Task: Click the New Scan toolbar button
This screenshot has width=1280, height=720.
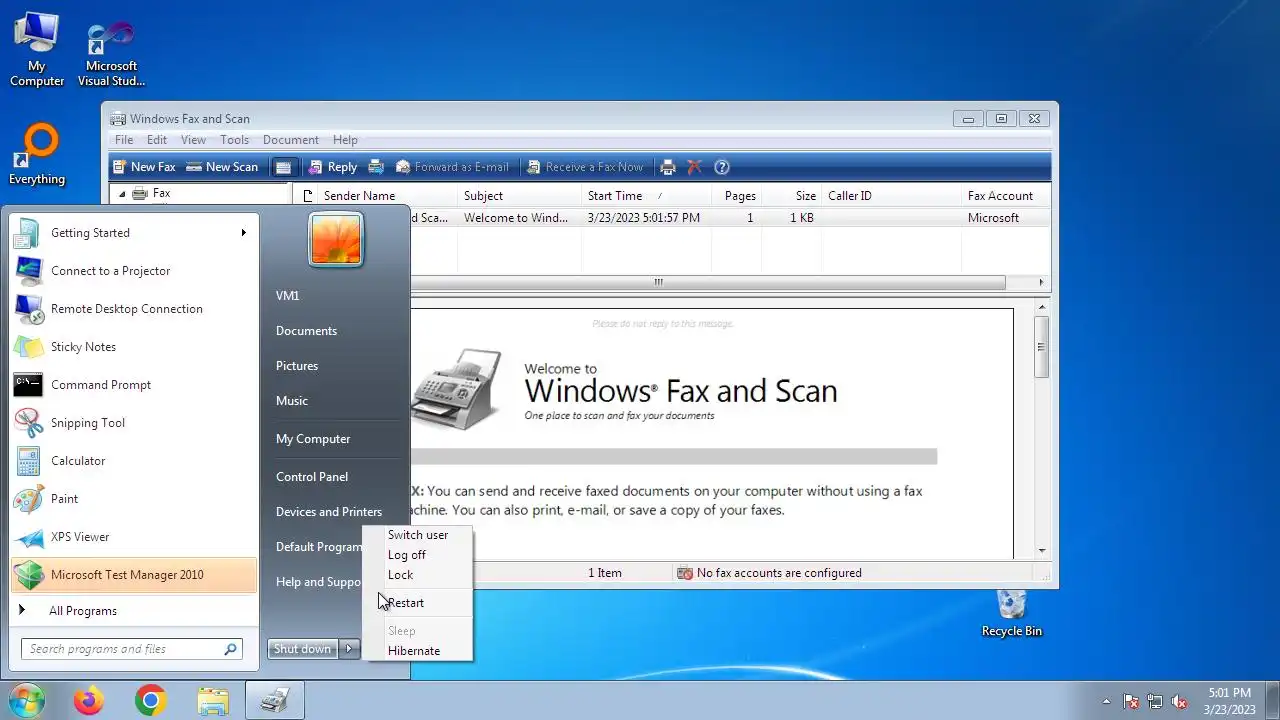Action: [222, 167]
